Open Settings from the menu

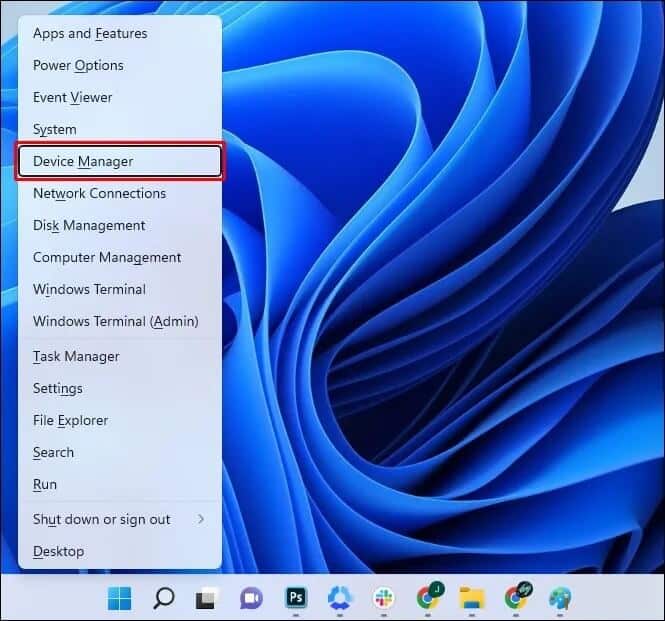coord(120,389)
